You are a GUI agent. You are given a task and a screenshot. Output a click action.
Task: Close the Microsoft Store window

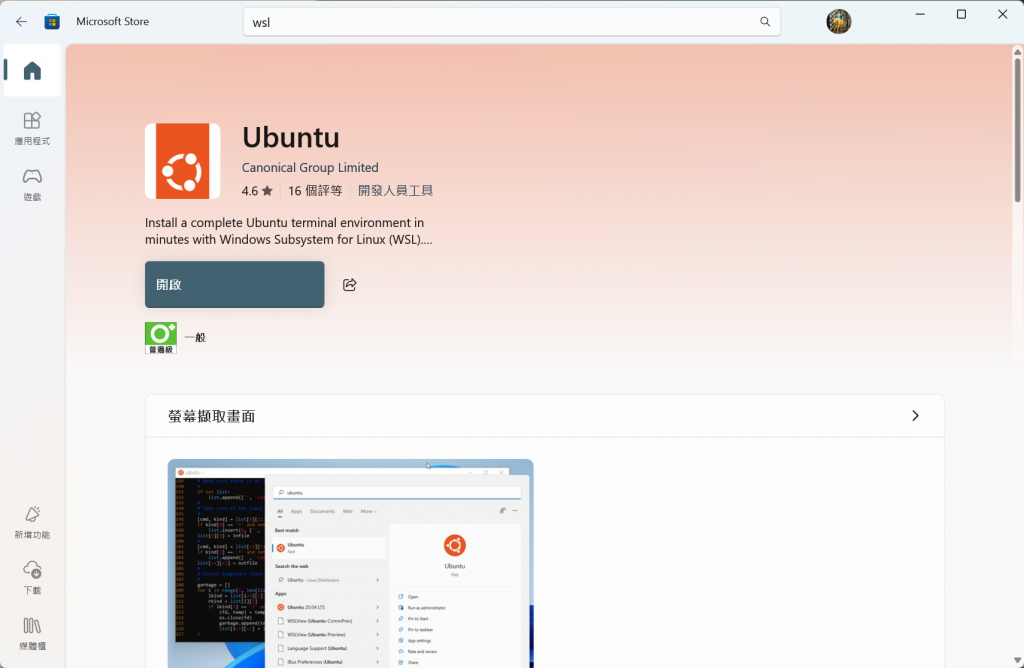coord(1002,14)
